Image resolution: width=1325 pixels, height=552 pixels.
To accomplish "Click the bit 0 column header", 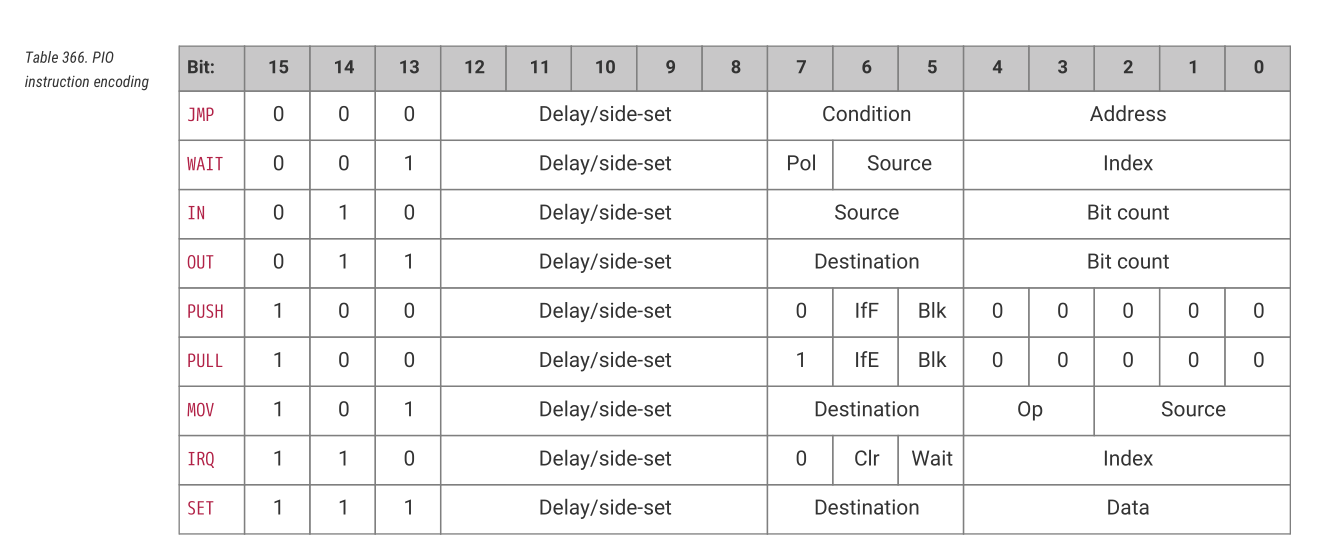I will tap(1258, 67).
